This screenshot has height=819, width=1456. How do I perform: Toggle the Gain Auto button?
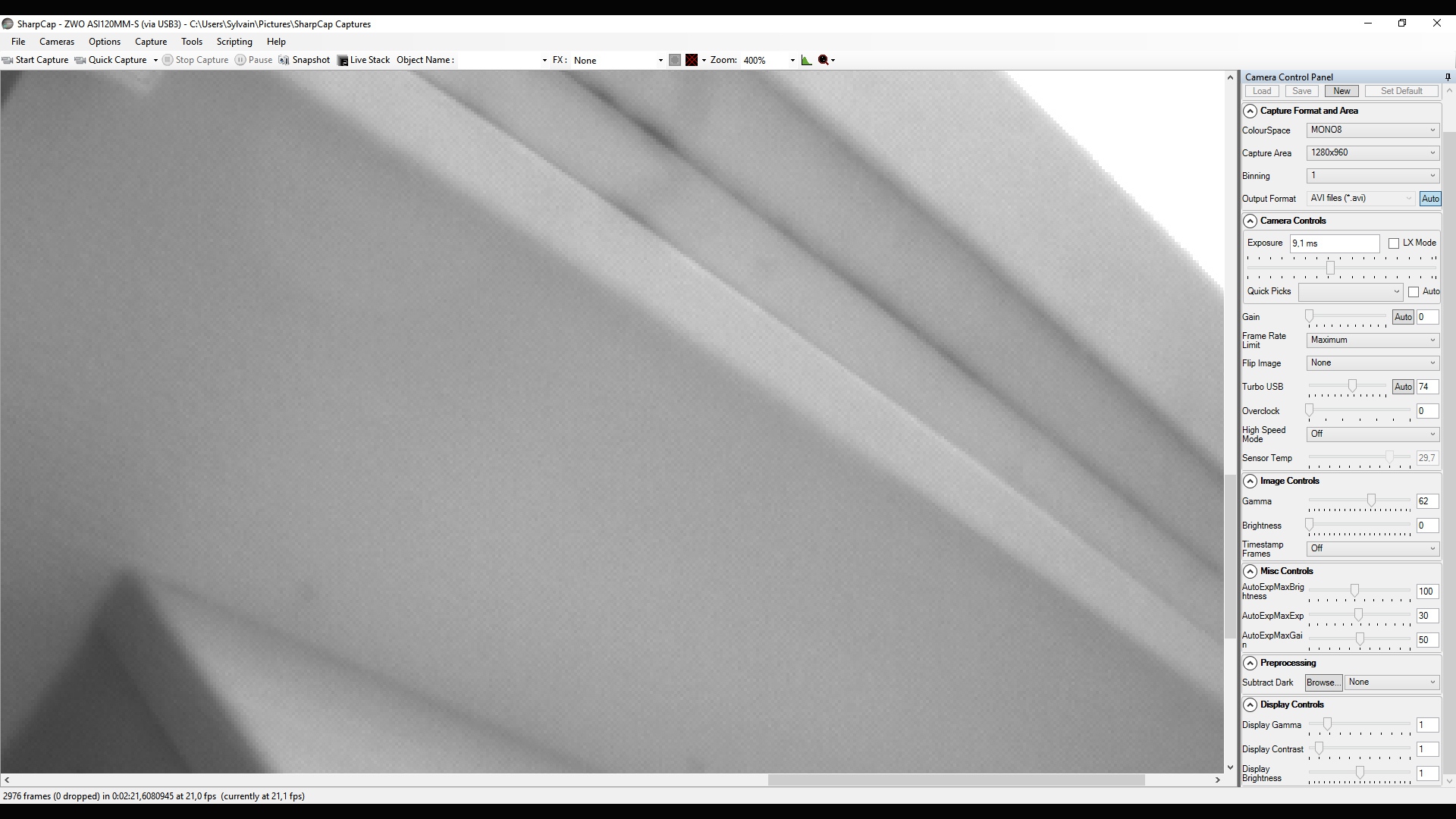pos(1403,317)
